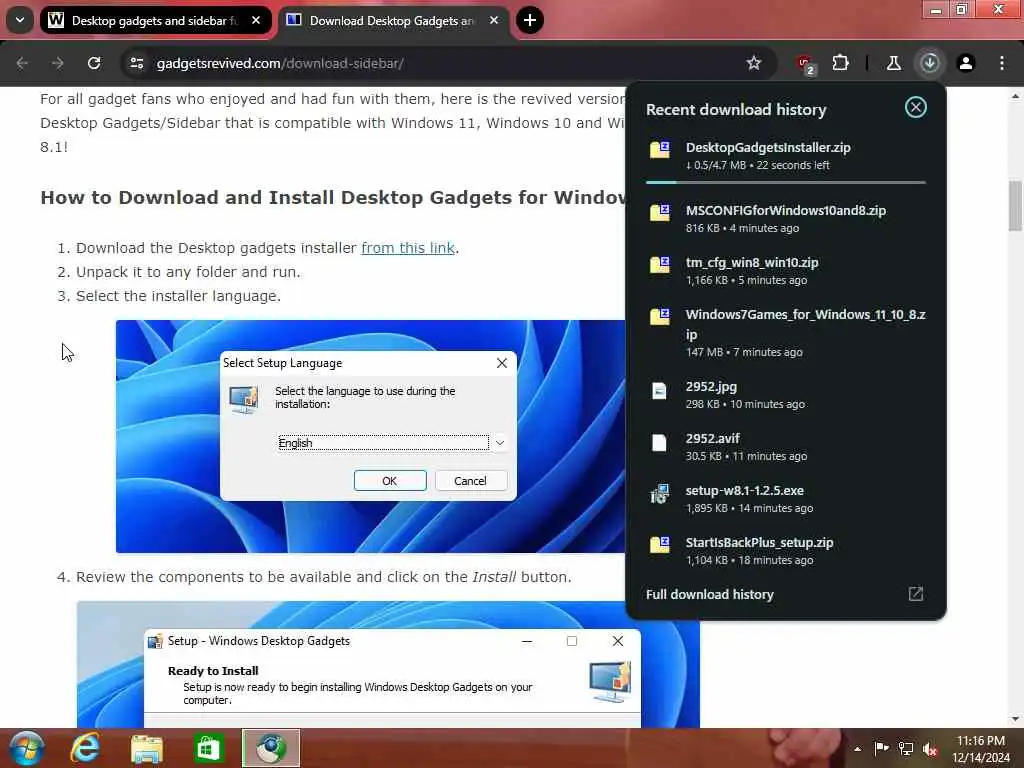Open 2952.avif from download history
The height and width of the screenshot is (768, 1024).
click(x=786, y=447)
